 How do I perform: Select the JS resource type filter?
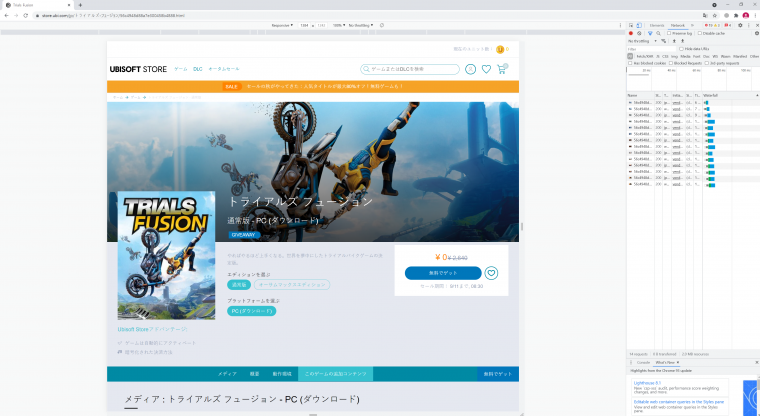click(x=658, y=56)
